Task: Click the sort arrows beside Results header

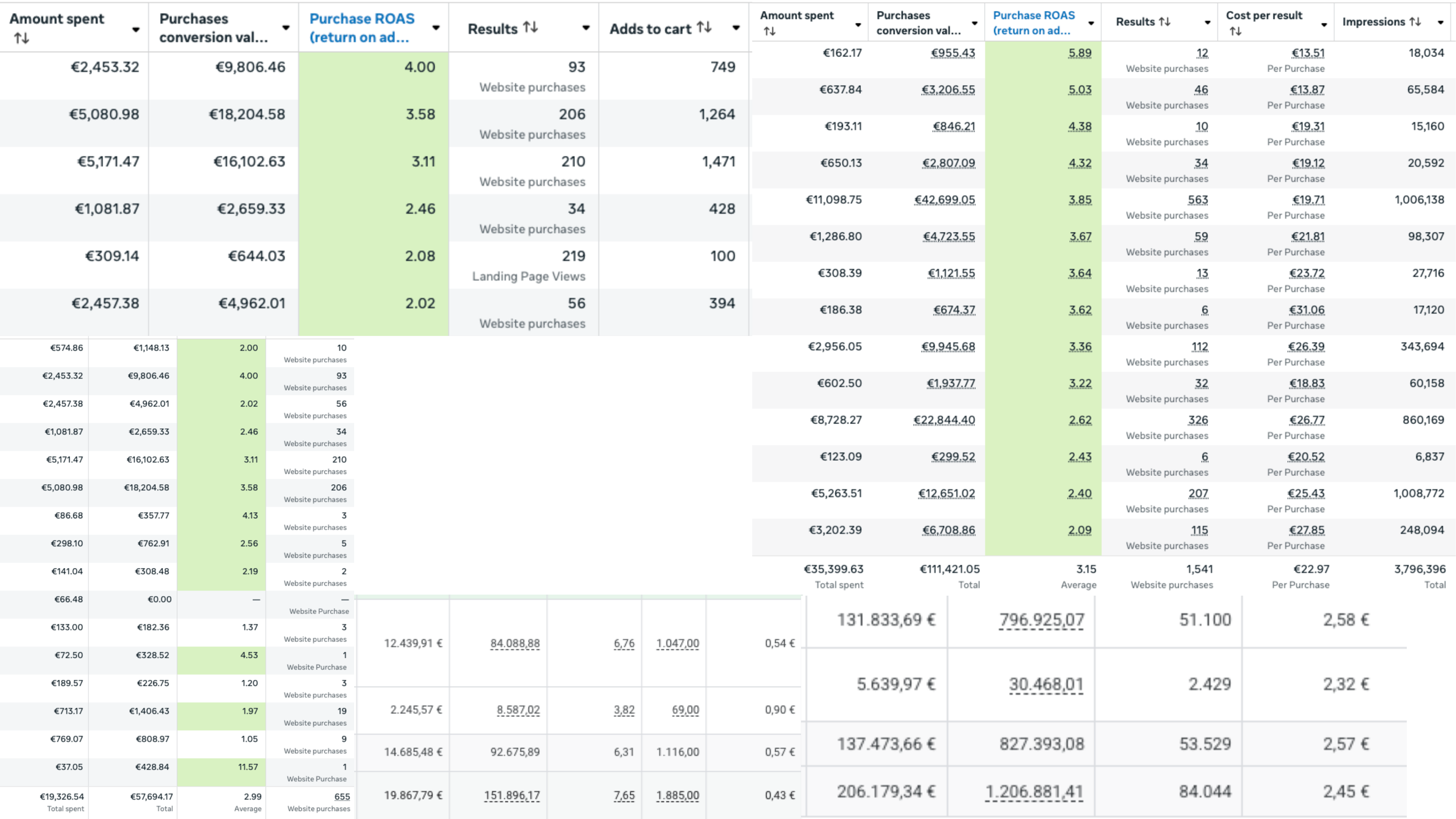Action: point(530,27)
